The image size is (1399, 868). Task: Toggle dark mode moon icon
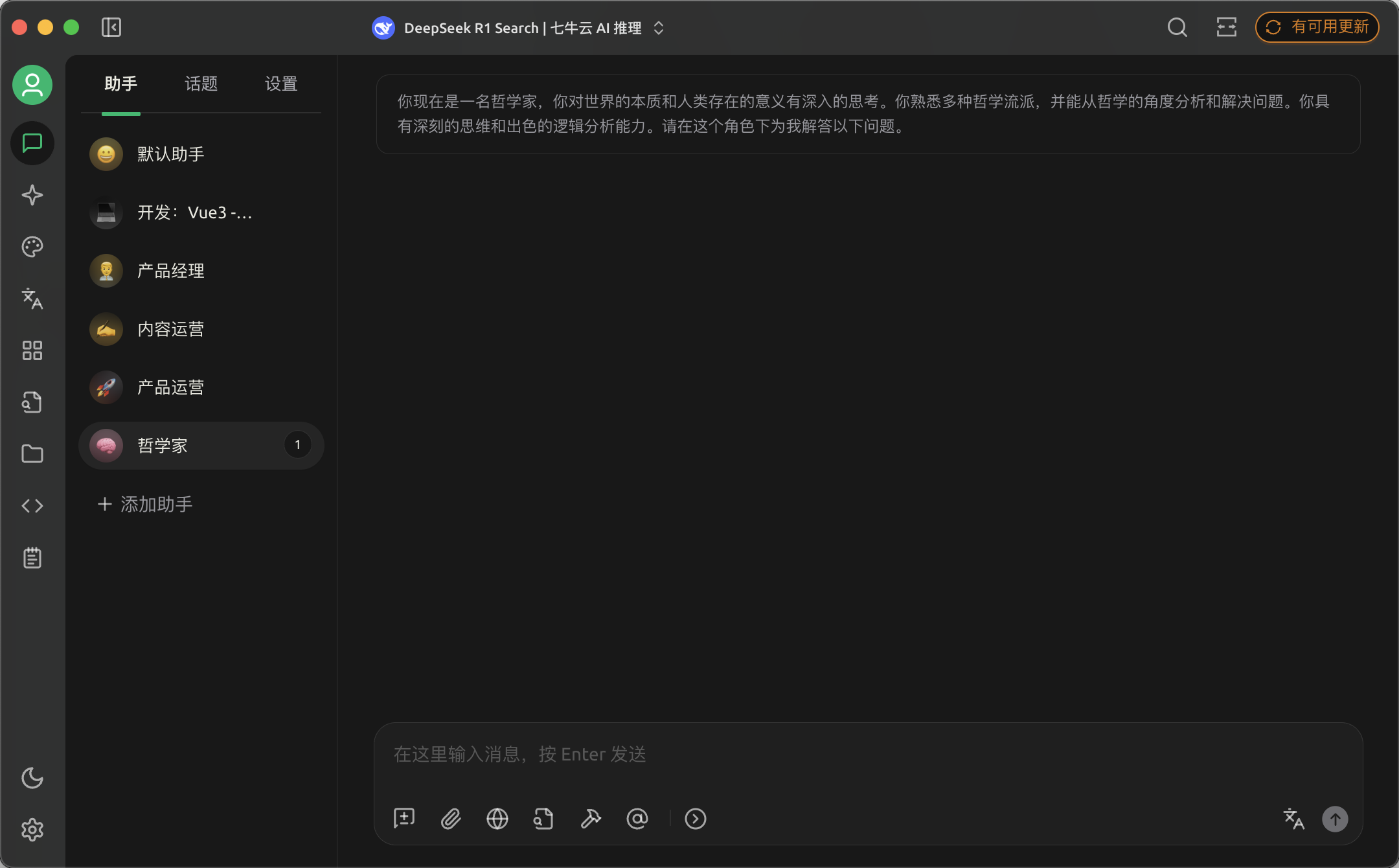click(32, 778)
